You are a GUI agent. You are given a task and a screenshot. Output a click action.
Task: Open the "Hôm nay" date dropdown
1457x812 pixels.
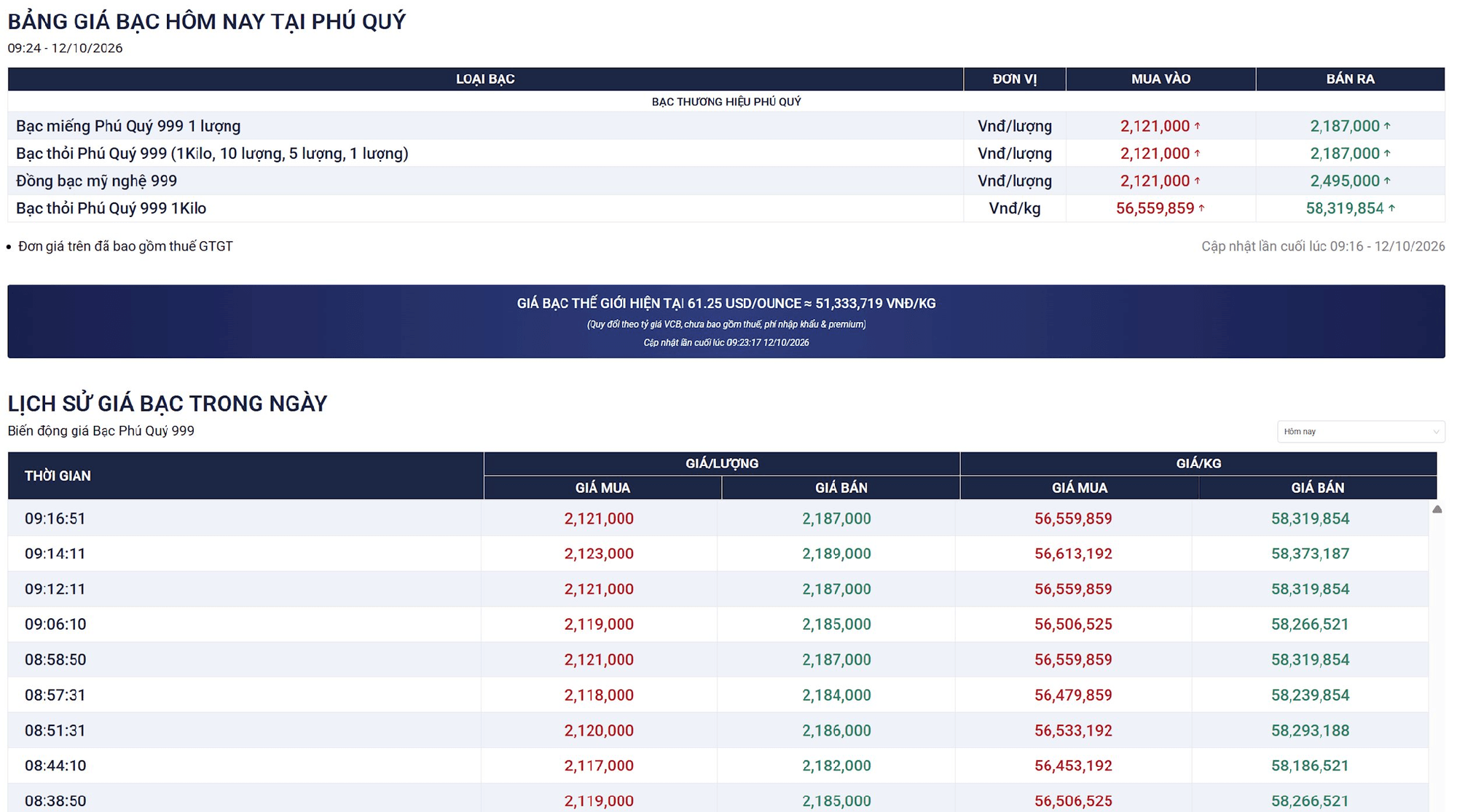[1360, 432]
